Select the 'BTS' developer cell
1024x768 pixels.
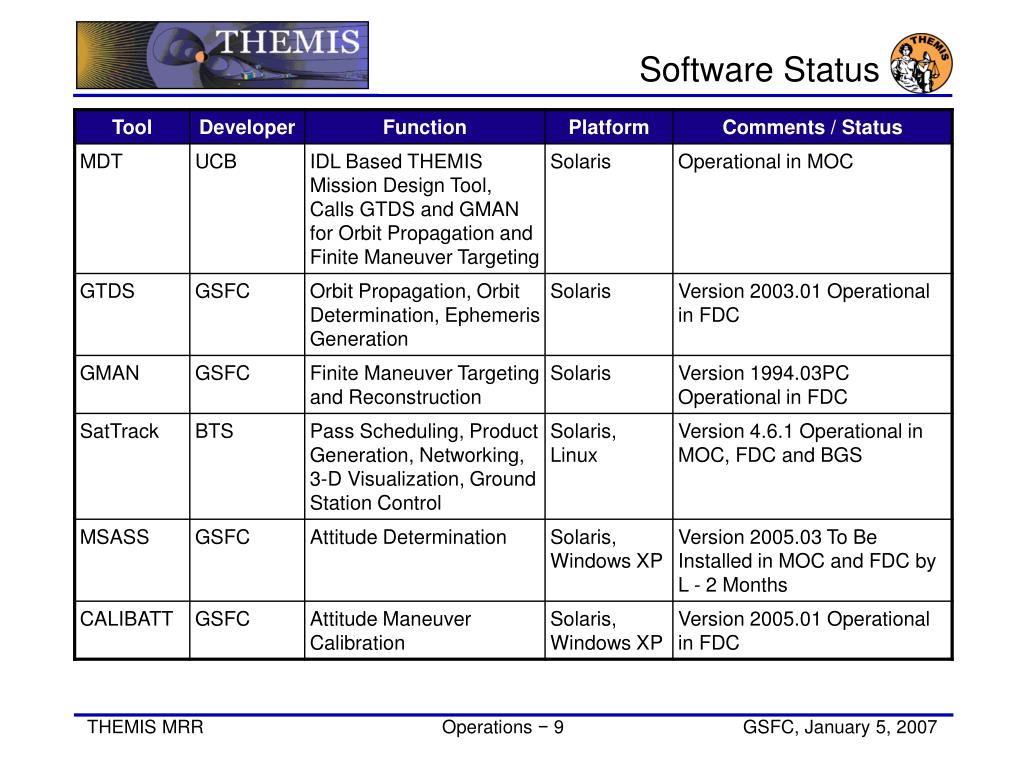click(247, 466)
